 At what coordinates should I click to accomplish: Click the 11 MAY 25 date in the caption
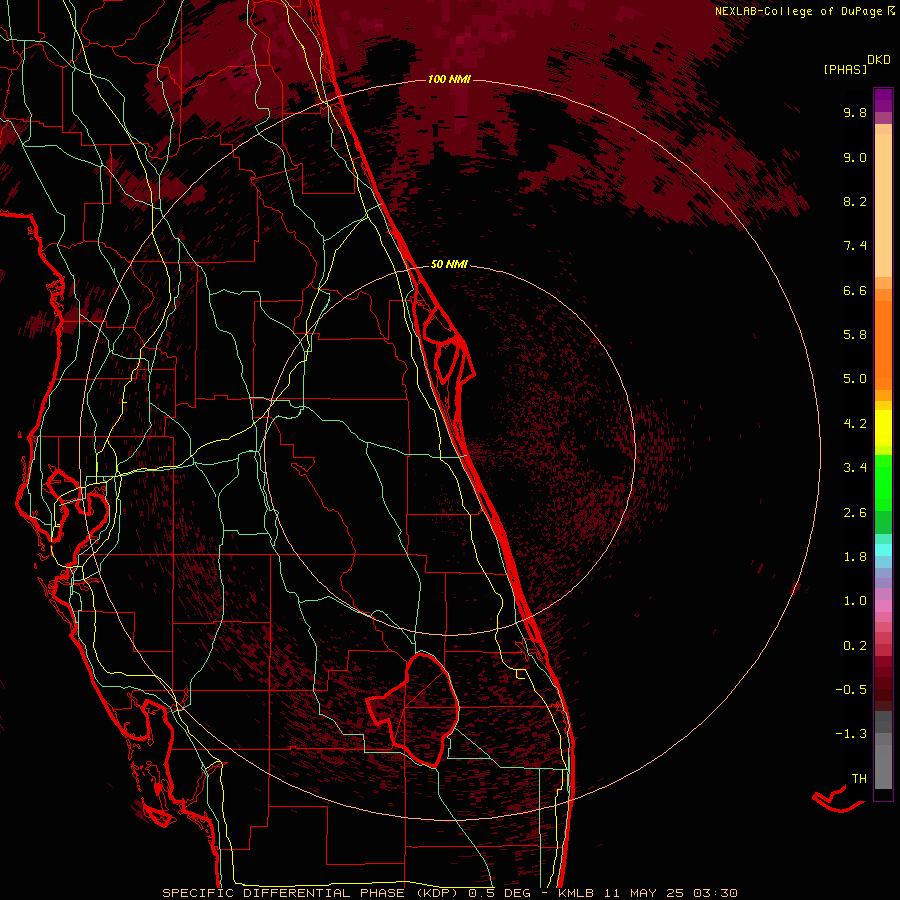[643, 893]
